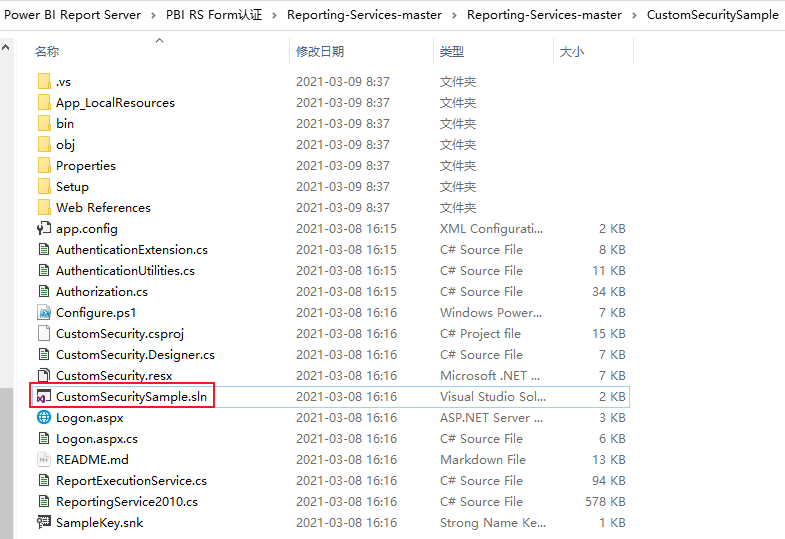Click the Configure.ps1 PowerShell icon
This screenshot has height=539, width=785.
coord(44,312)
